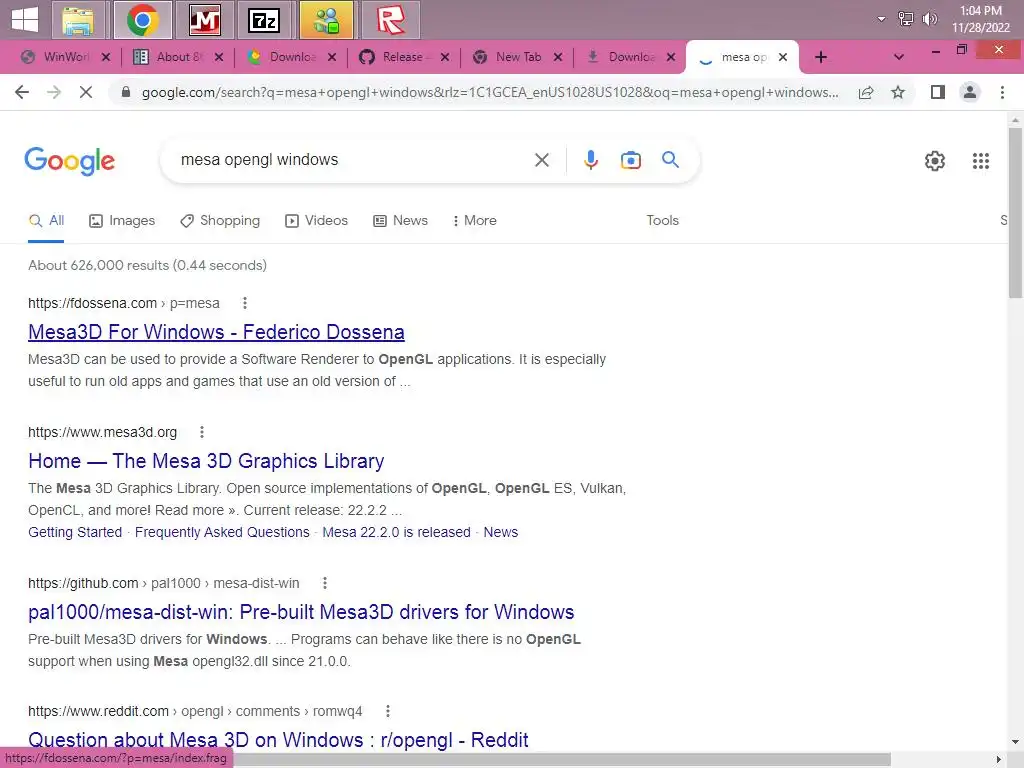1024x768 pixels.
Task: Open mesa3d.org News sitelink
Action: 501,532
